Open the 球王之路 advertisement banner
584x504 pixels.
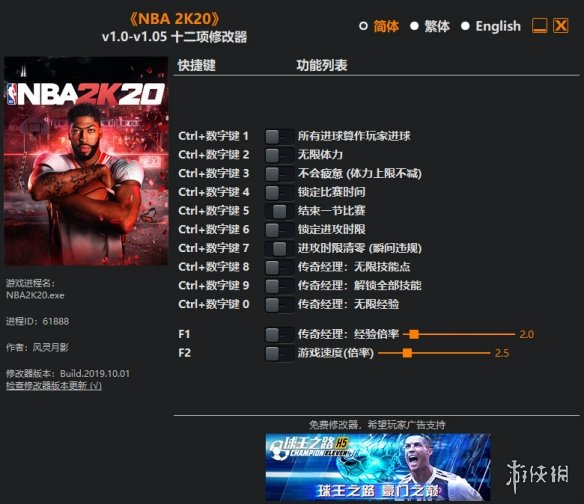[378, 467]
